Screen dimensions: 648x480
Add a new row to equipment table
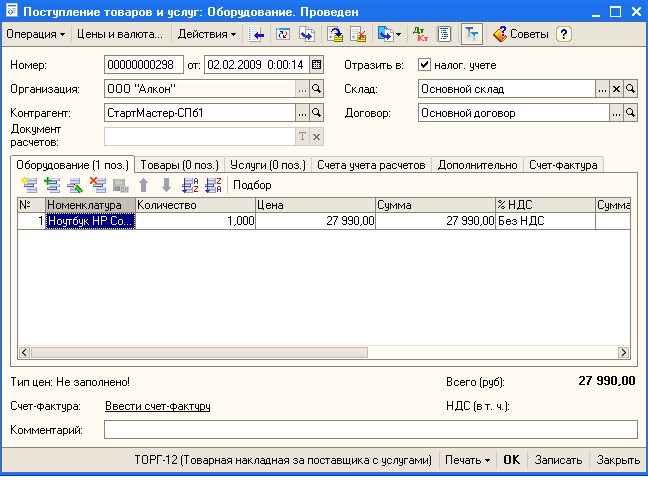tap(27, 185)
